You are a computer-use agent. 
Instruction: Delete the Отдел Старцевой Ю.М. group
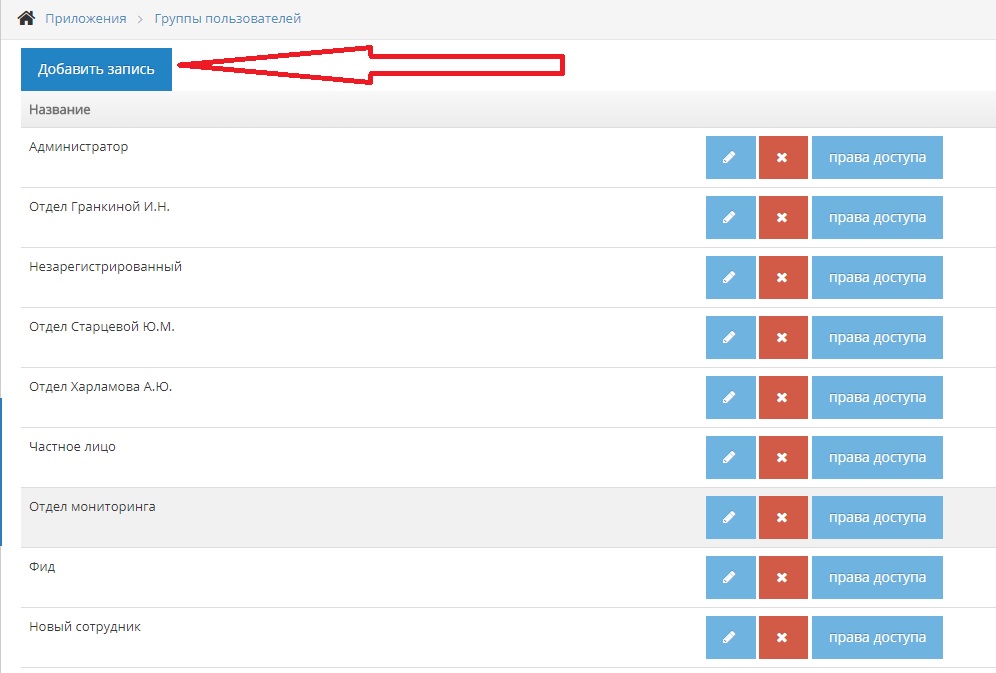point(782,338)
